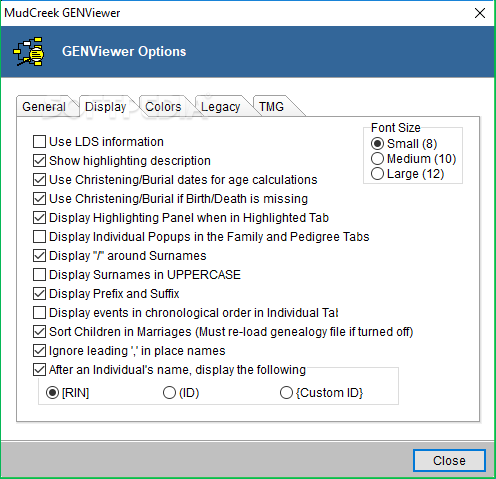Switch to the General tab
This screenshot has height=479, width=496.
click(x=44, y=107)
